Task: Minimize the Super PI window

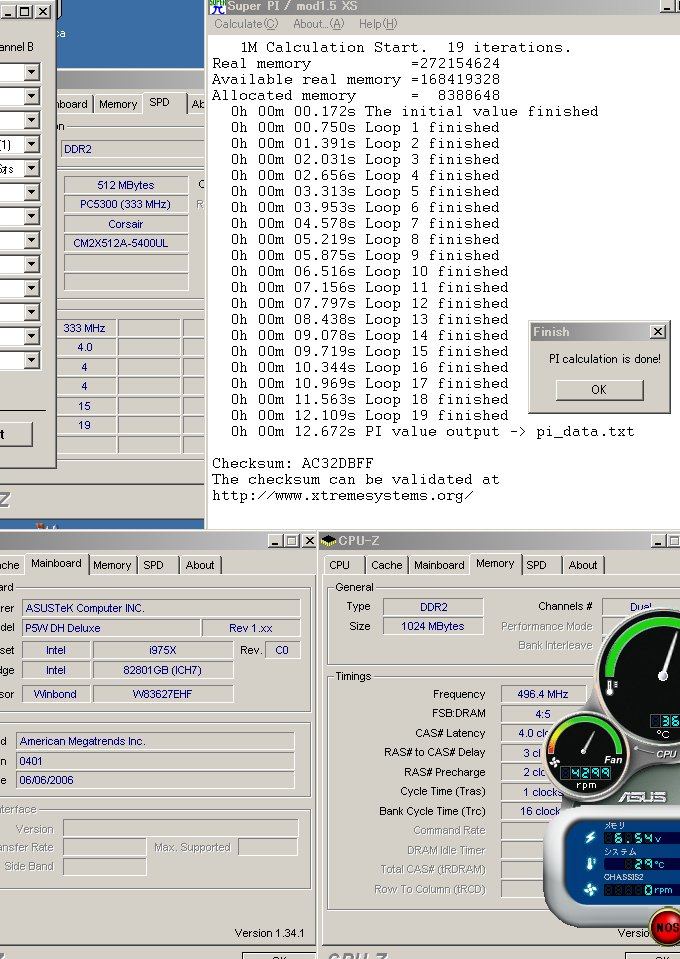Action: [670, 7]
